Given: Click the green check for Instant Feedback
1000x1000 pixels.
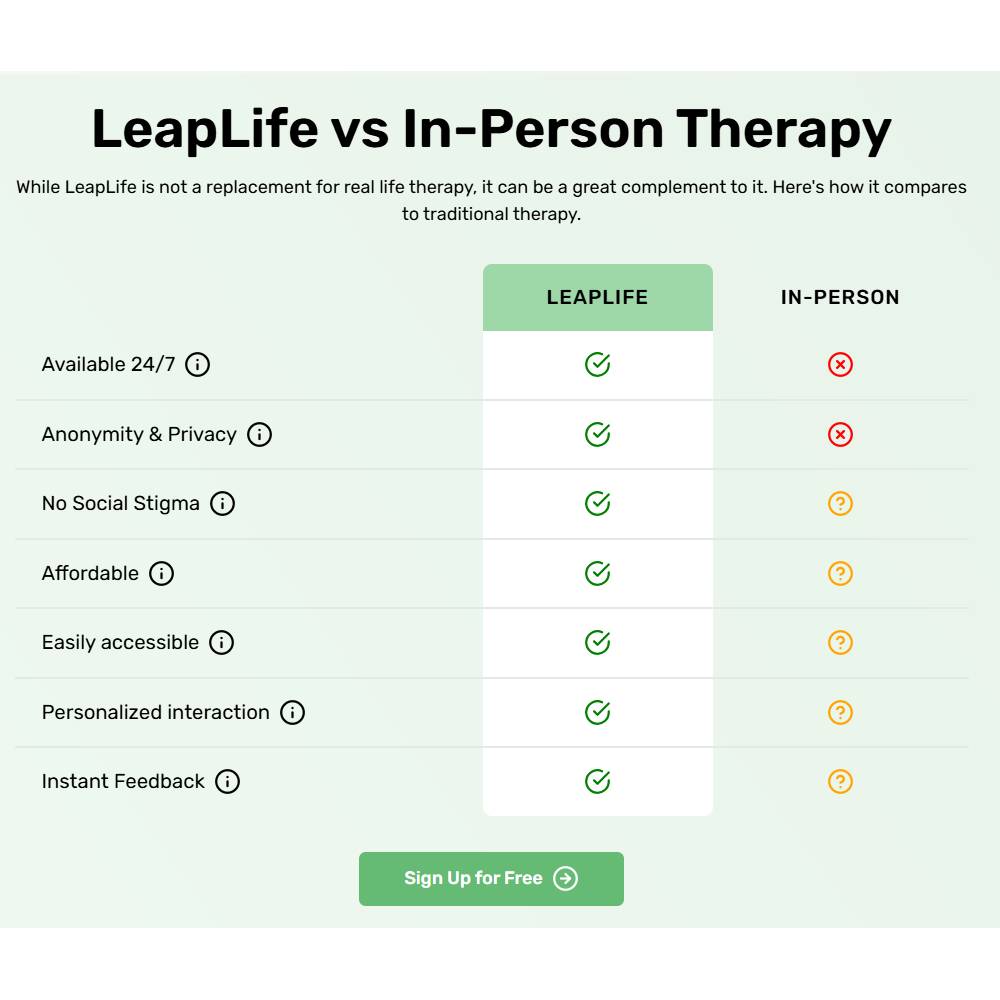Looking at the screenshot, I should pos(597,782).
